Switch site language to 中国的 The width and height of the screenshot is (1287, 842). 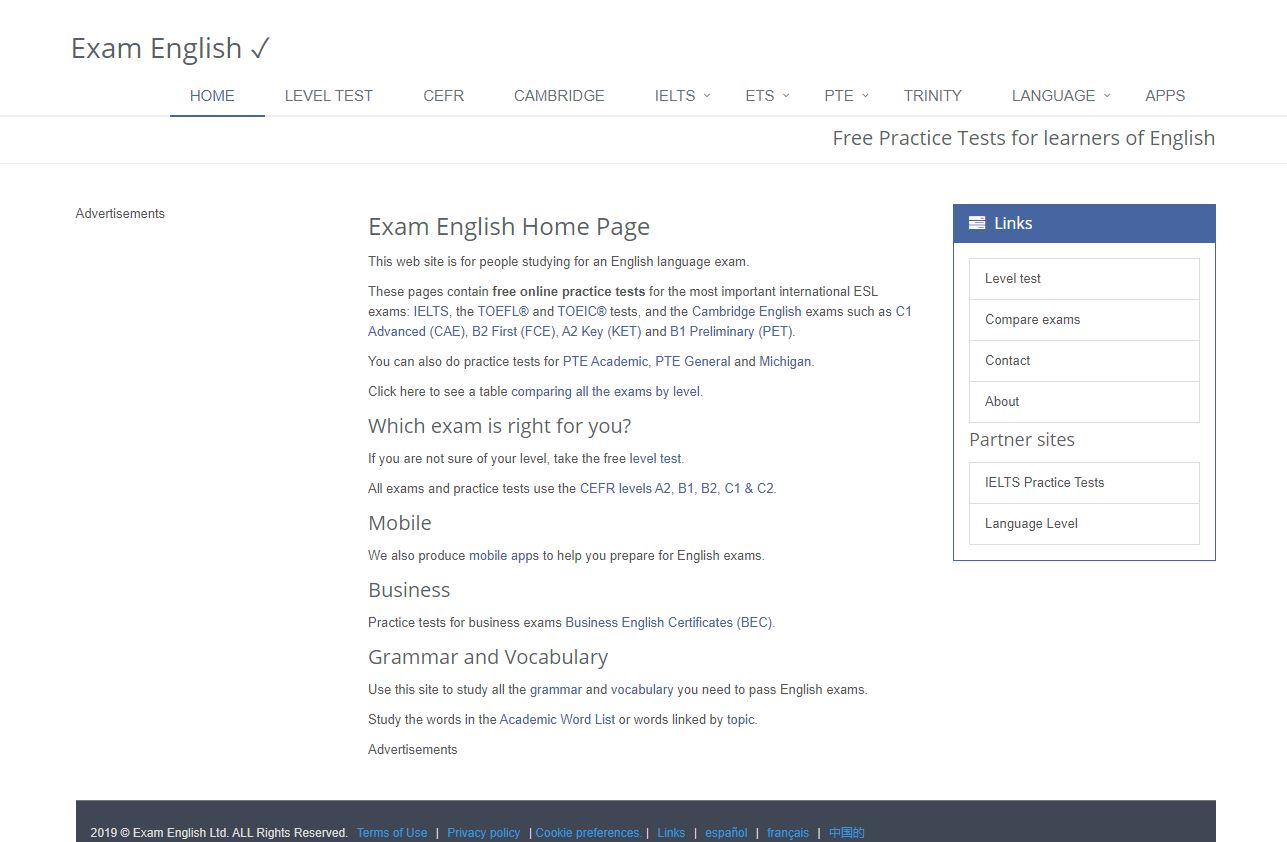[x=846, y=832]
